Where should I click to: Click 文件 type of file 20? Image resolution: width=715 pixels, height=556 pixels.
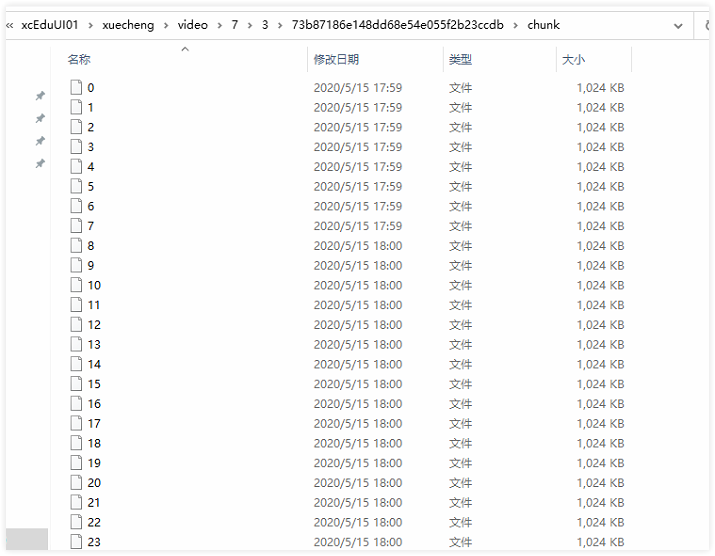461,483
